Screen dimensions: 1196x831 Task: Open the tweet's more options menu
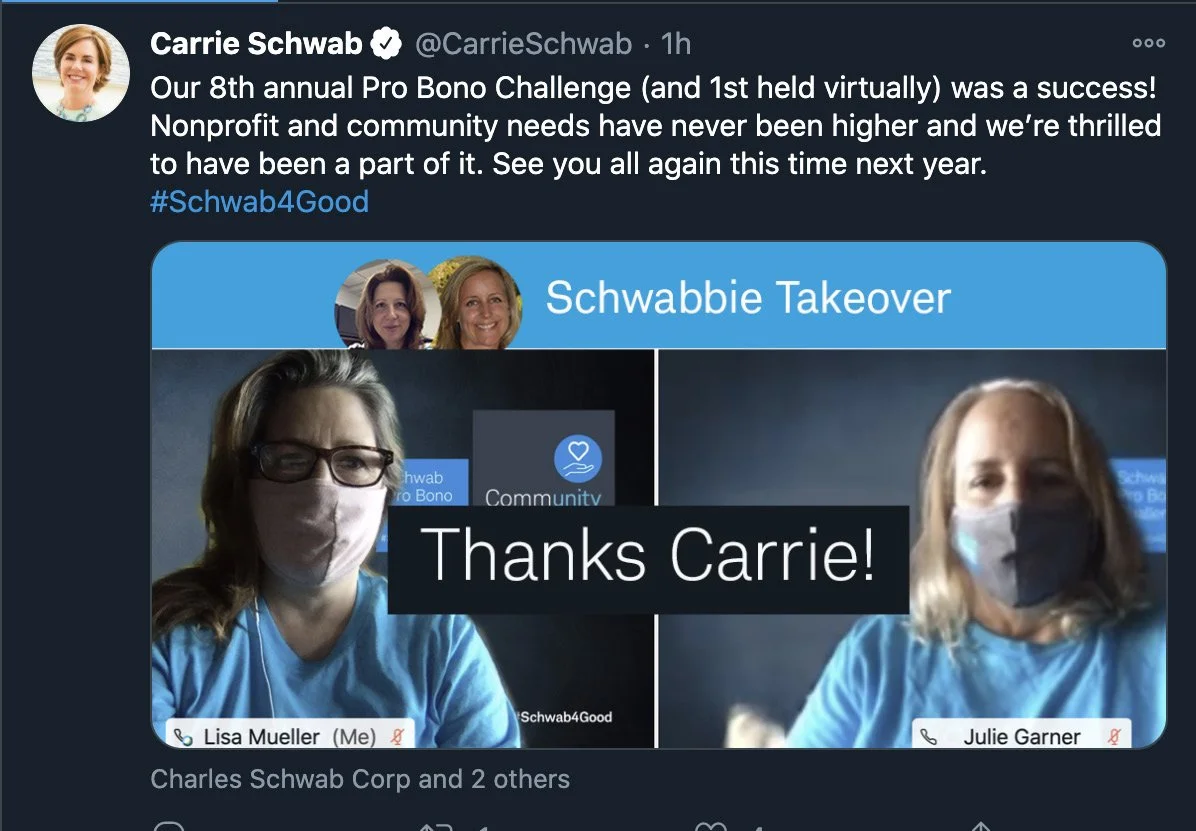click(x=1148, y=43)
